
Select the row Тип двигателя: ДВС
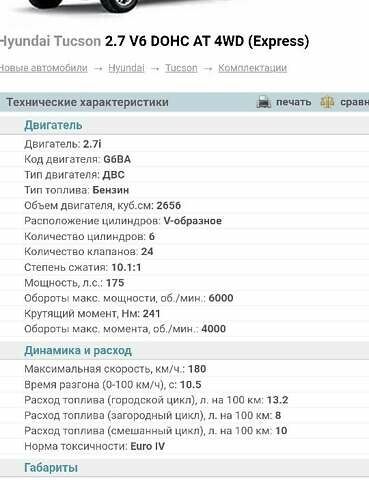[184, 175]
